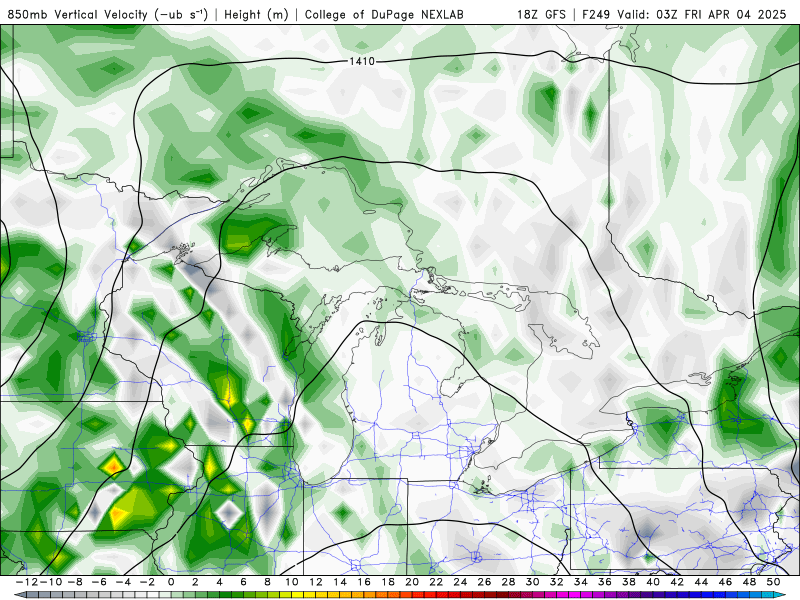Click the "44" value on color scale

click(701, 582)
